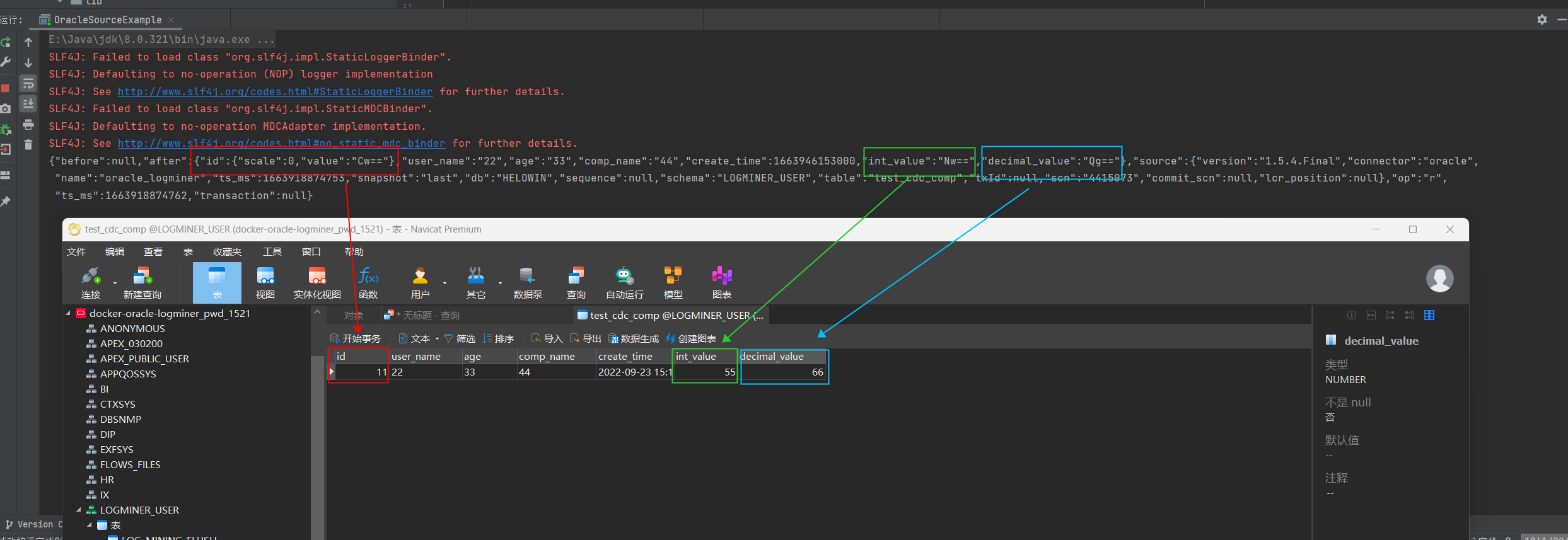Open the StaticLoggerBinder slf4j link

(275, 92)
